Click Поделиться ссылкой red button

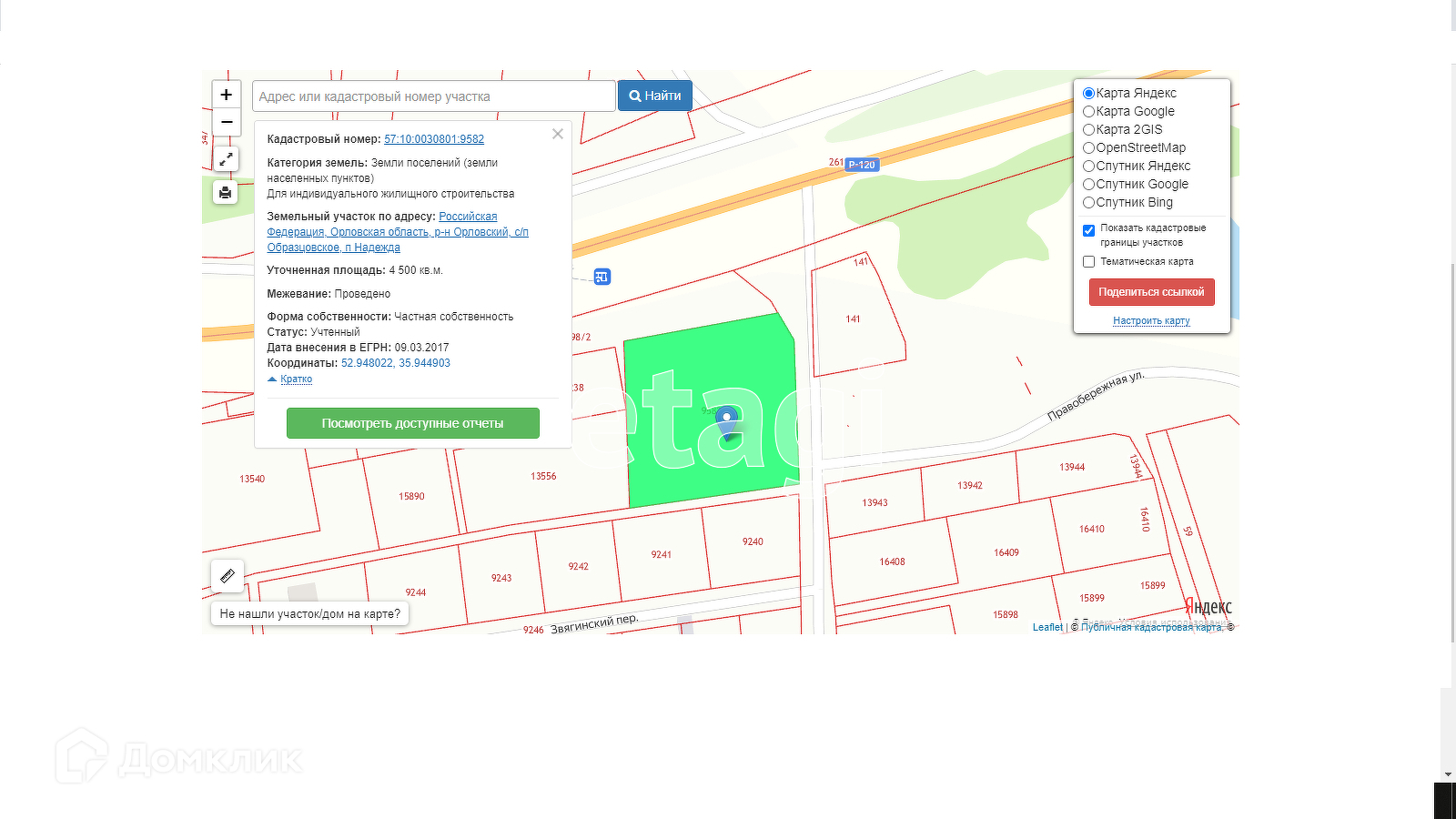[x=1151, y=292]
